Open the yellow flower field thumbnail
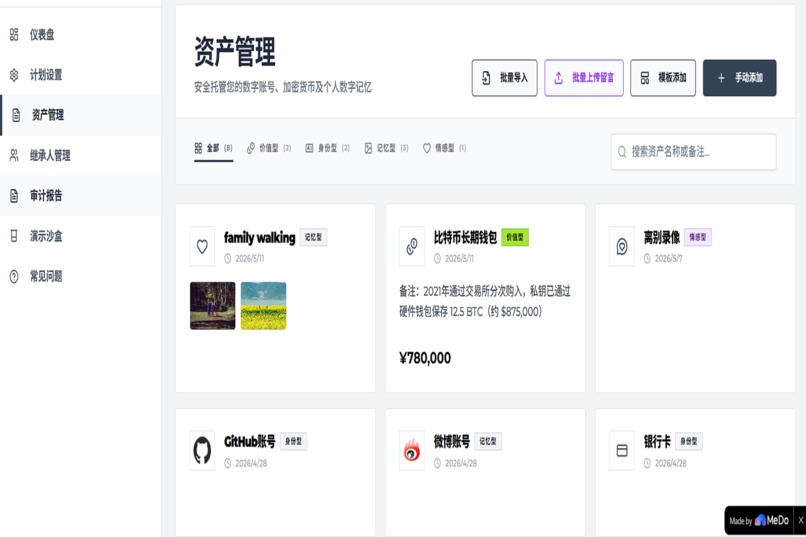Viewport: 806px width, 537px height. click(x=263, y=306)
